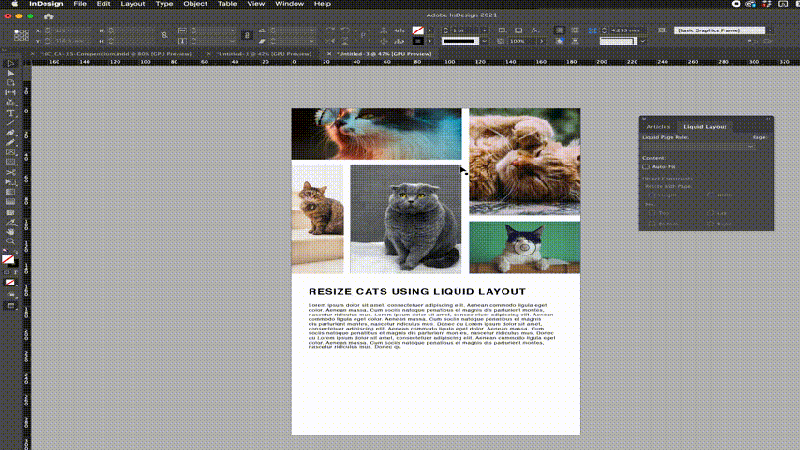Switch to the Untitled-3 @ 47% document tab
Screen dimensions: 800x450
(x=384, y=54)
